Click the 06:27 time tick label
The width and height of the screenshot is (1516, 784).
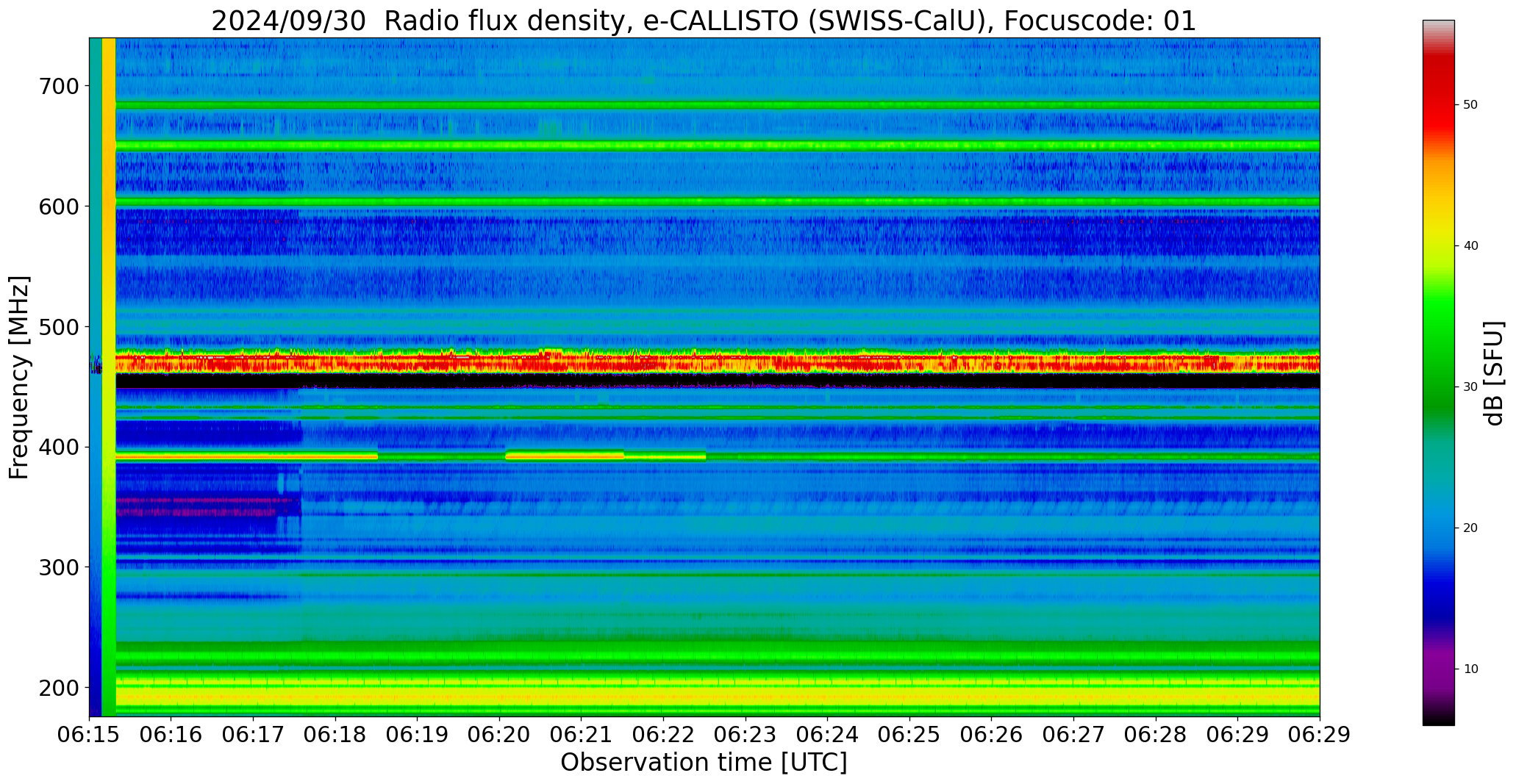(x=1073, y=735)
